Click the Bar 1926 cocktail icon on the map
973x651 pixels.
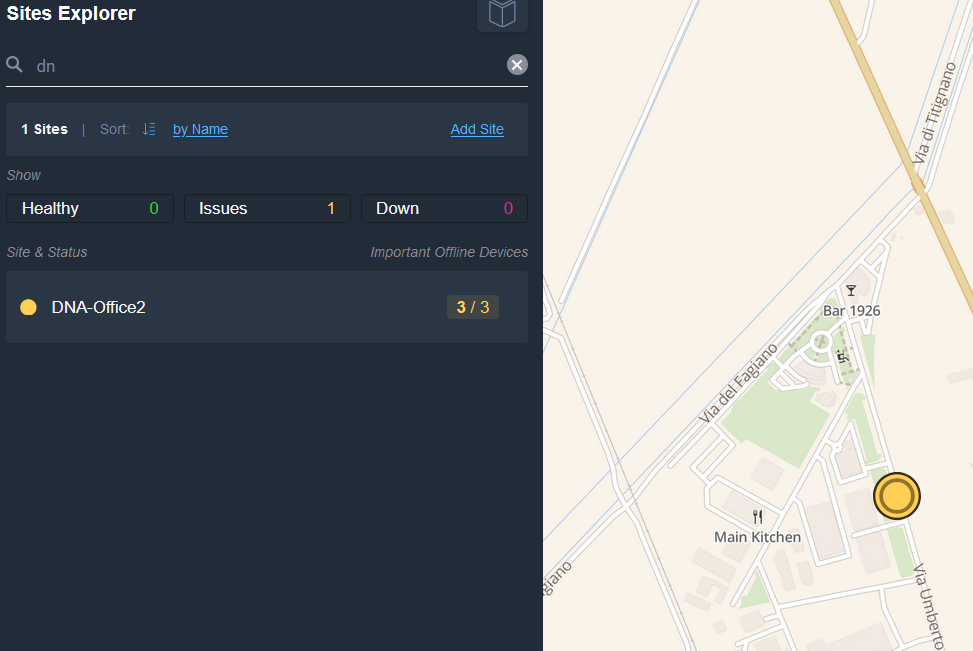(x=851, y=291)
